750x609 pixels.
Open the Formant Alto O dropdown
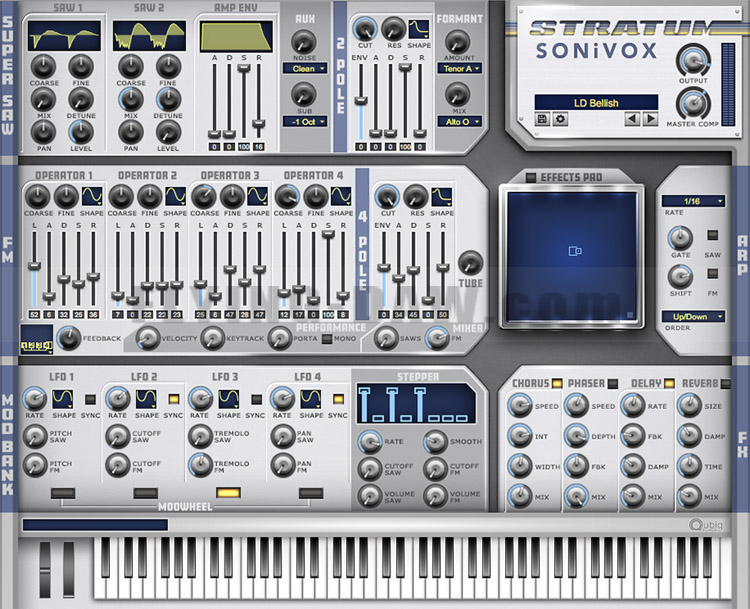coord(459,122)
